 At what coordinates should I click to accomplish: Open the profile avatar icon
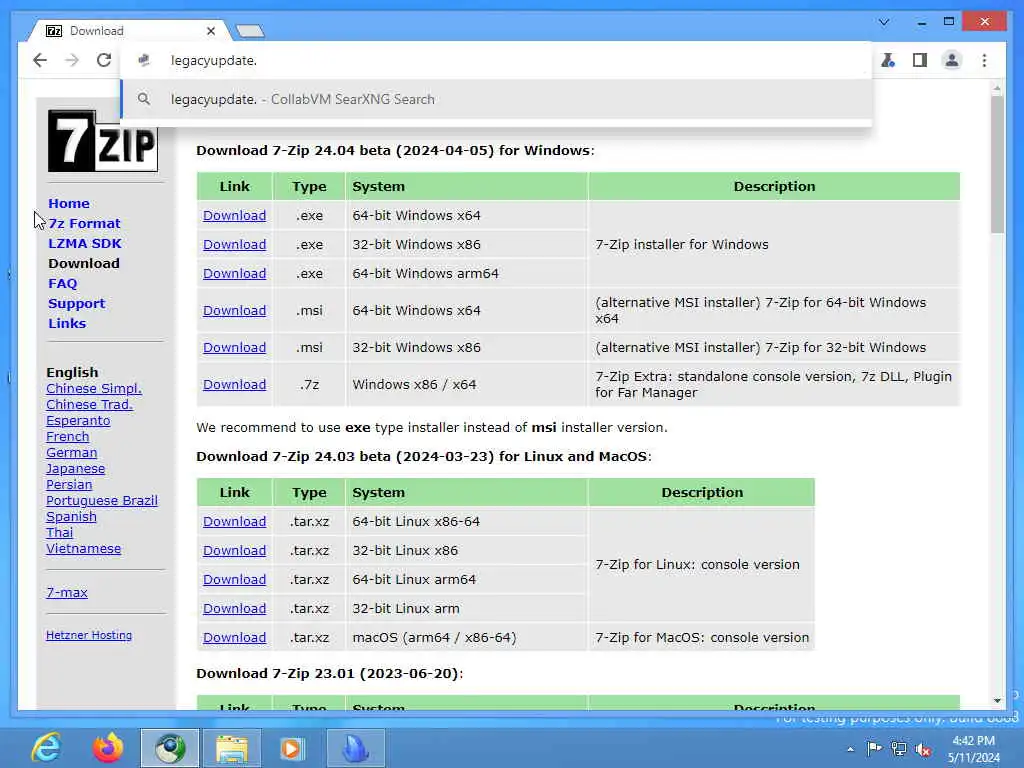(952, 60)
